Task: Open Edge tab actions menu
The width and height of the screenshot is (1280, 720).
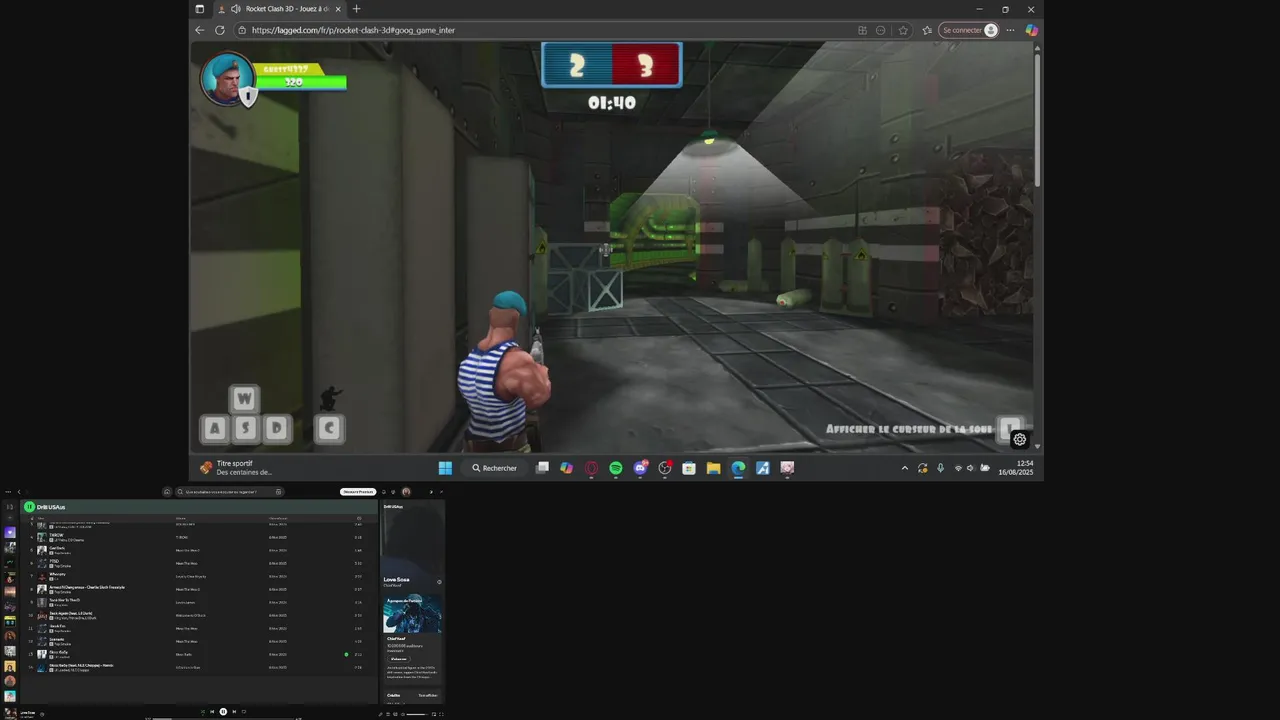Action: click(199, 9)
